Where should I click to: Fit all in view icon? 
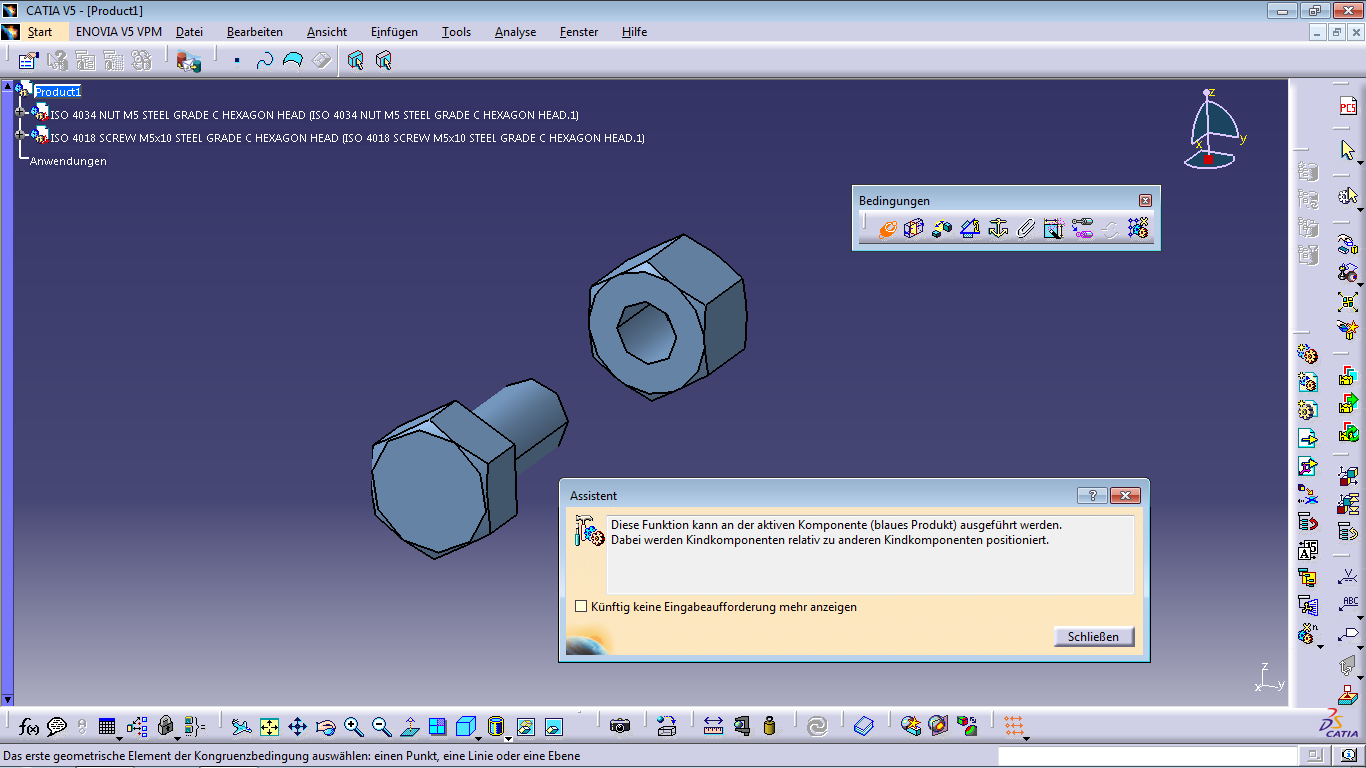pyautogui.click(x=269, y=726)
